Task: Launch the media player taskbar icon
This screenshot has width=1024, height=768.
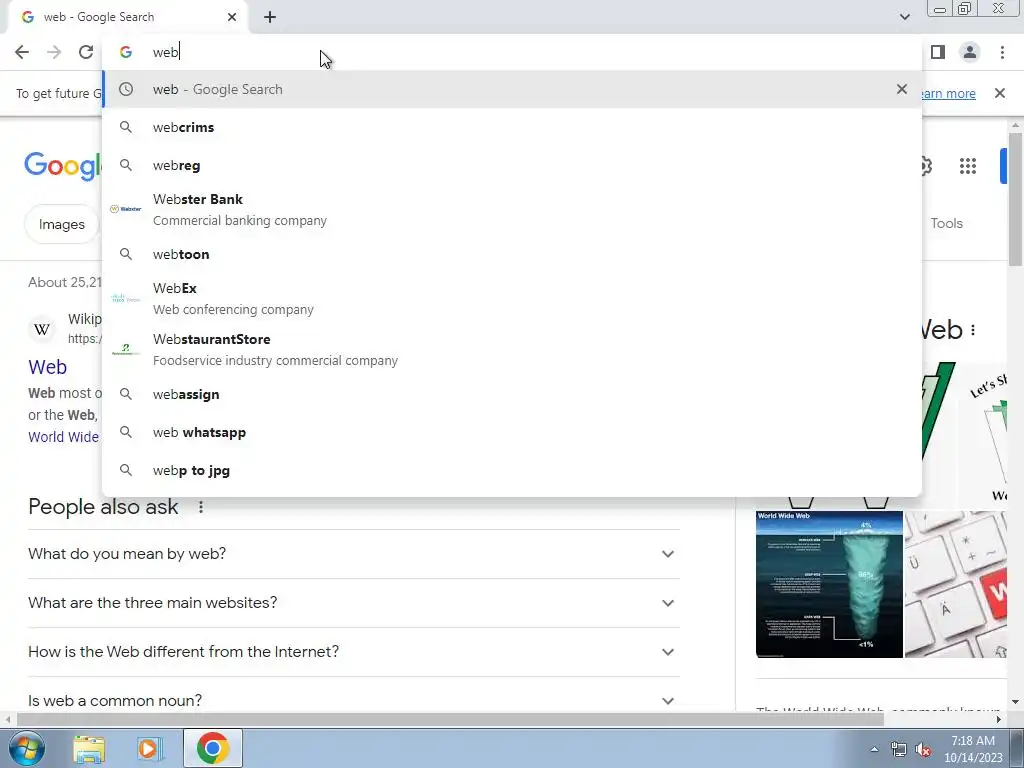Action: point(148,748)
